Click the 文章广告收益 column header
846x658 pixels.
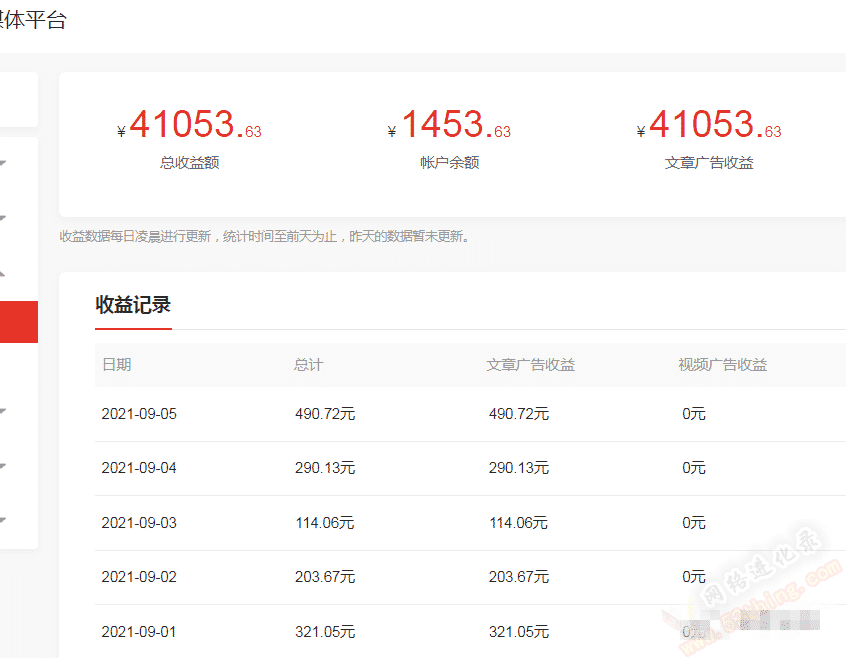coord(530,365)
